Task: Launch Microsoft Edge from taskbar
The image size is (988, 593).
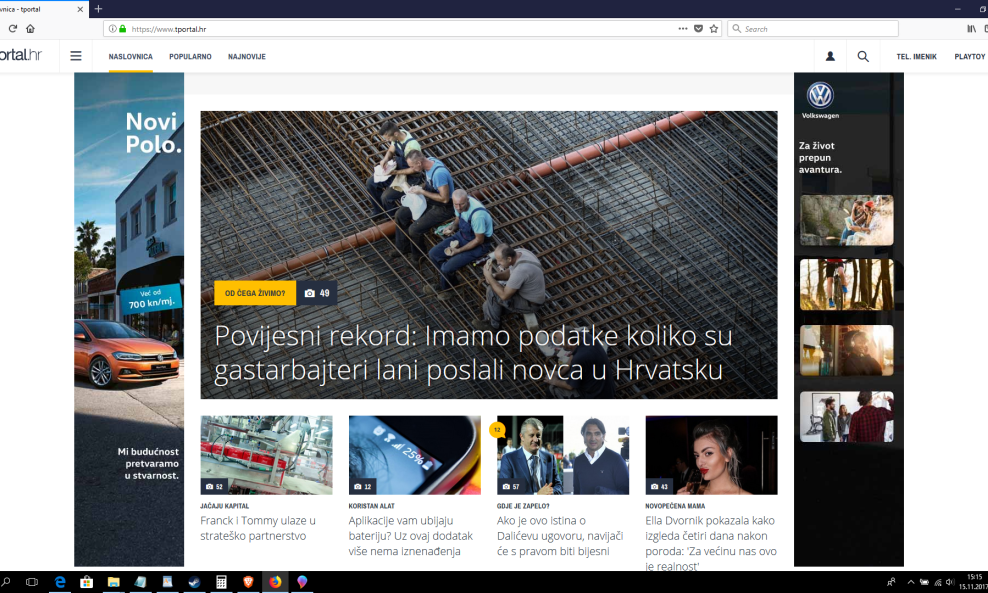Action: pos(60,582)
